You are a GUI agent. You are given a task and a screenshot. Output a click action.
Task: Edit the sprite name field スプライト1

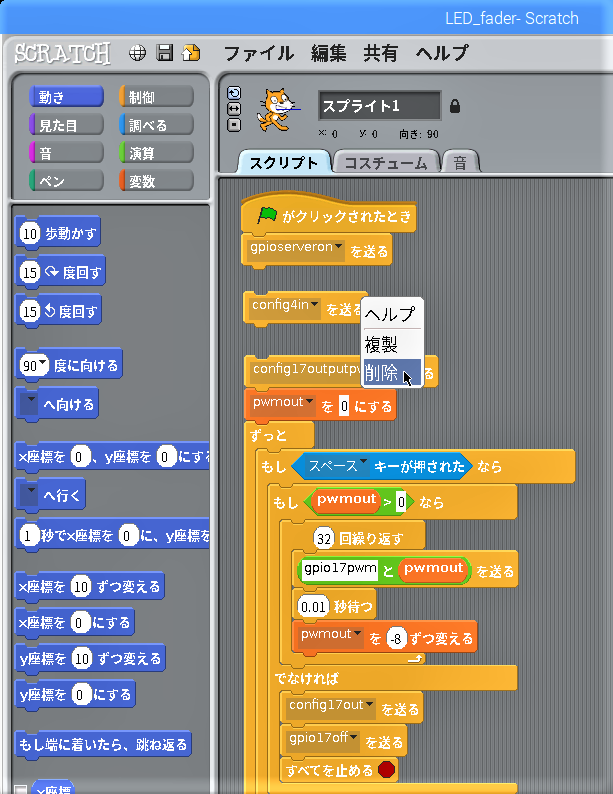pyautogui.click(x=380, y=106)
